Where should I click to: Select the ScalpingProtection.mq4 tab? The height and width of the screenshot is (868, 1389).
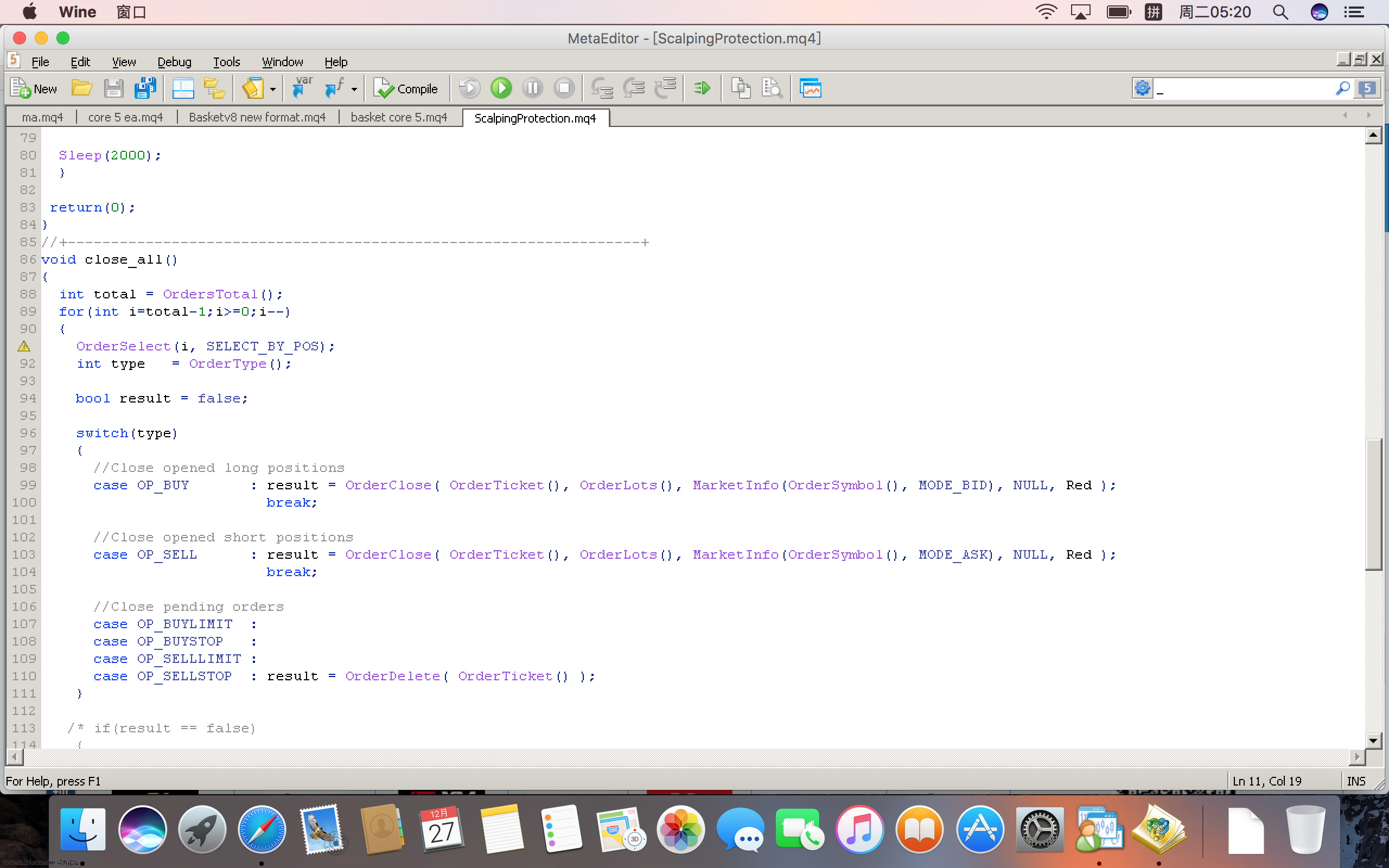point(534,118)
